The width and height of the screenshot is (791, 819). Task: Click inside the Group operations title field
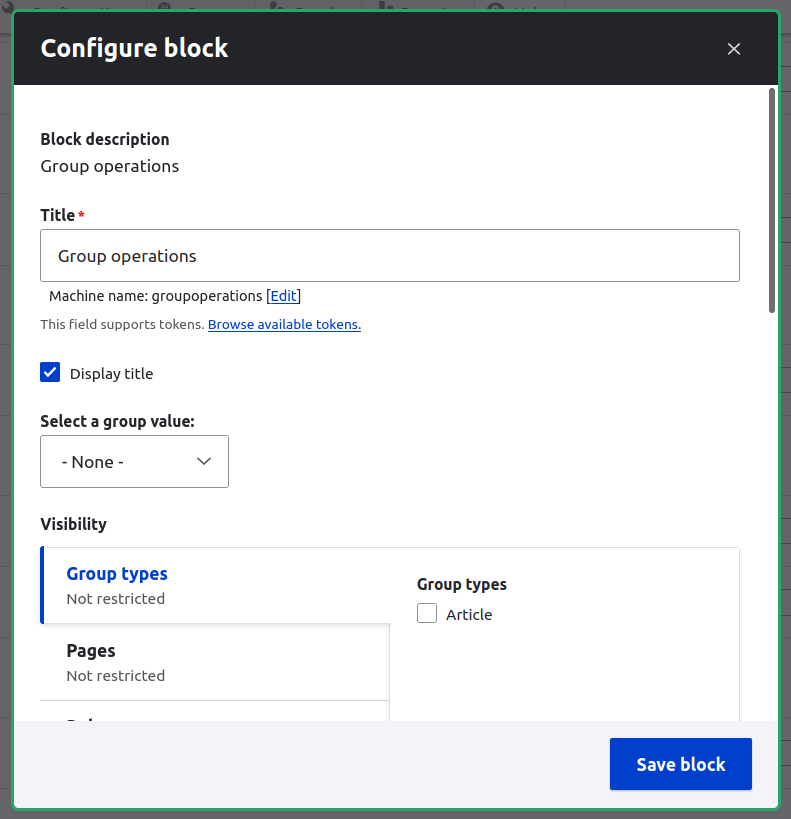click(390, 255)
